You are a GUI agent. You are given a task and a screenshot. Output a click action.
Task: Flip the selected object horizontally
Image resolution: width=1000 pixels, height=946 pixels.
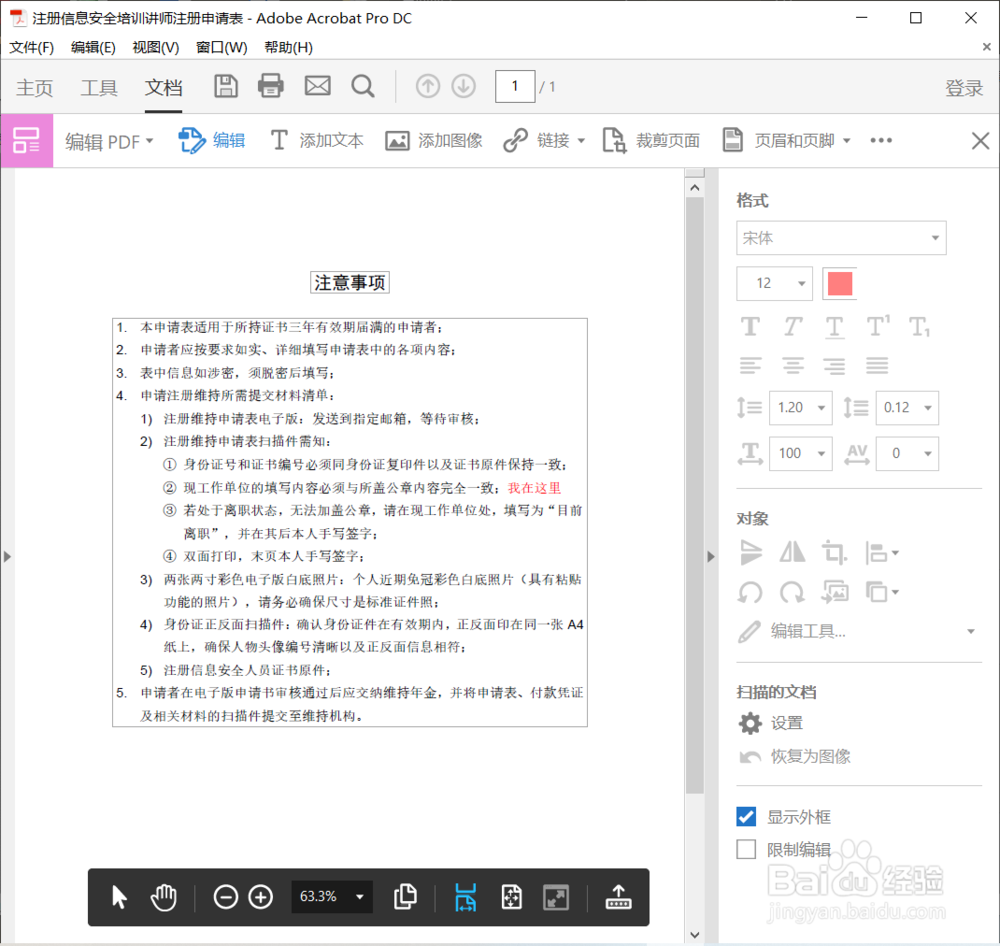coord(793,553)
